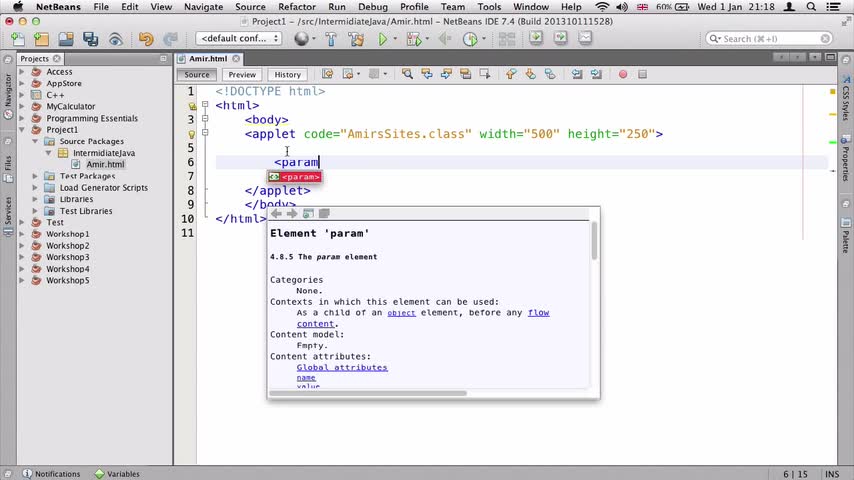854x480 pixels.
Task: Expand the Access project node
Action: 22,71
